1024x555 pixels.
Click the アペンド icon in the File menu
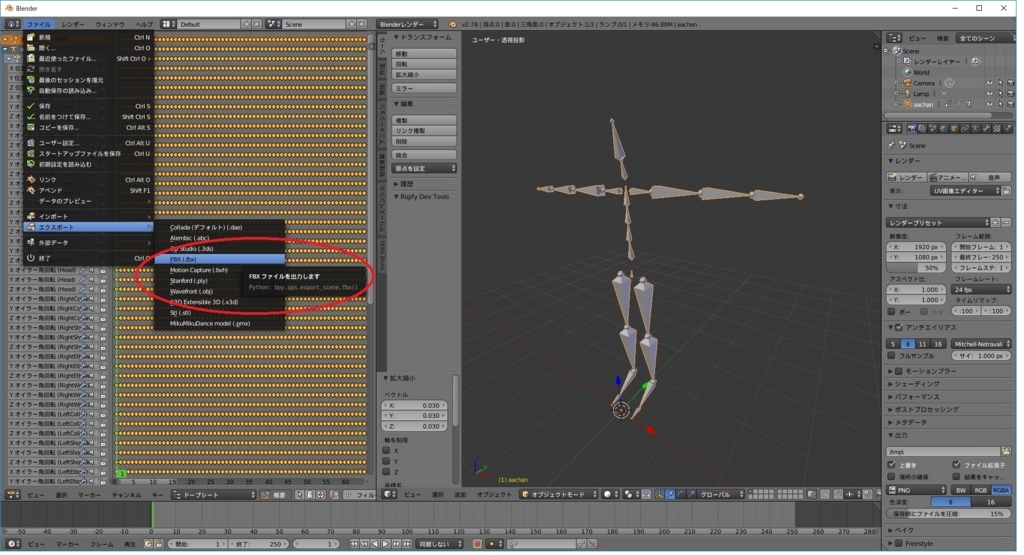tap(31, 190)
